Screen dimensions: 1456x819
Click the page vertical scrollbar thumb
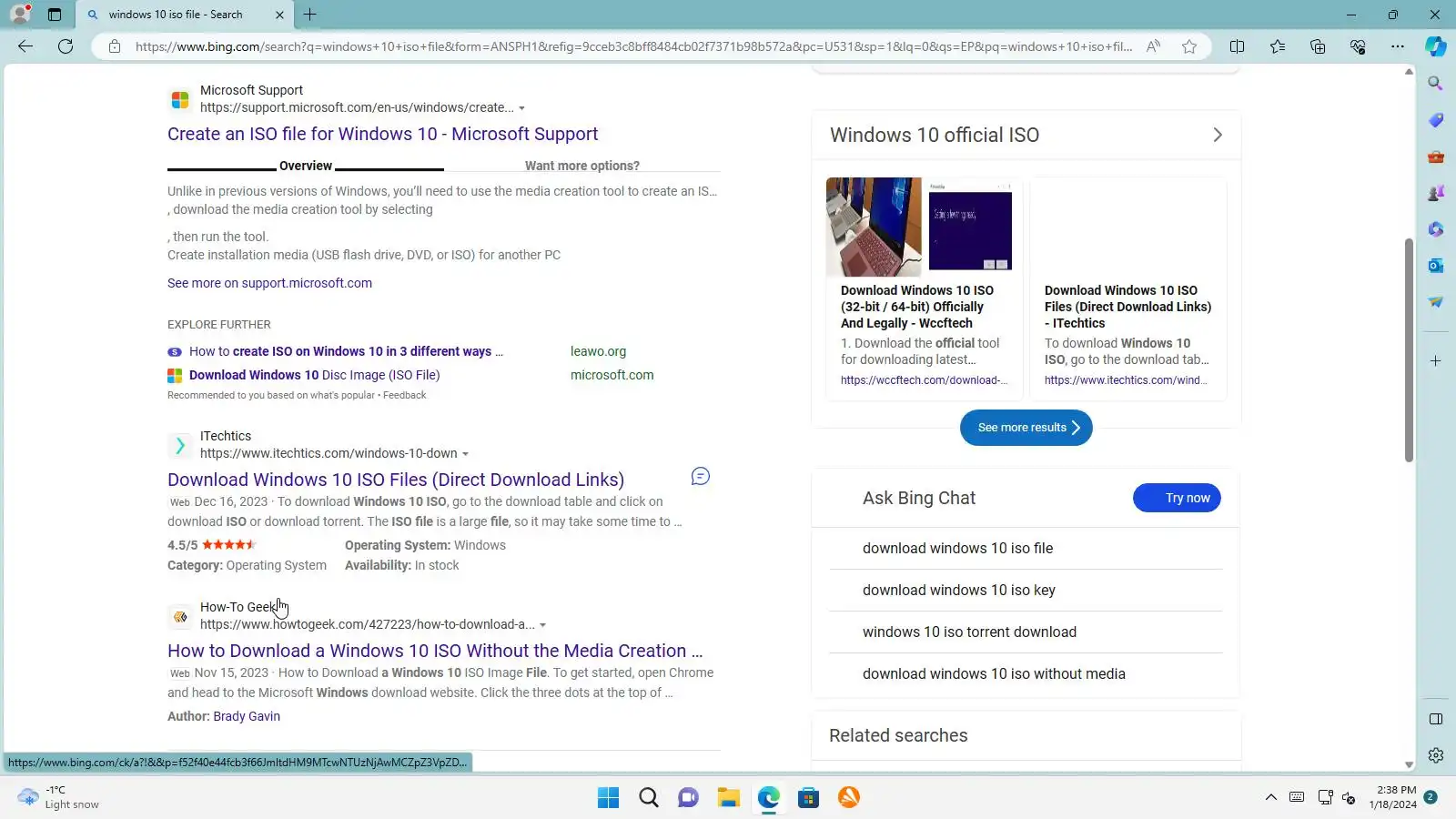[1409, 350]
